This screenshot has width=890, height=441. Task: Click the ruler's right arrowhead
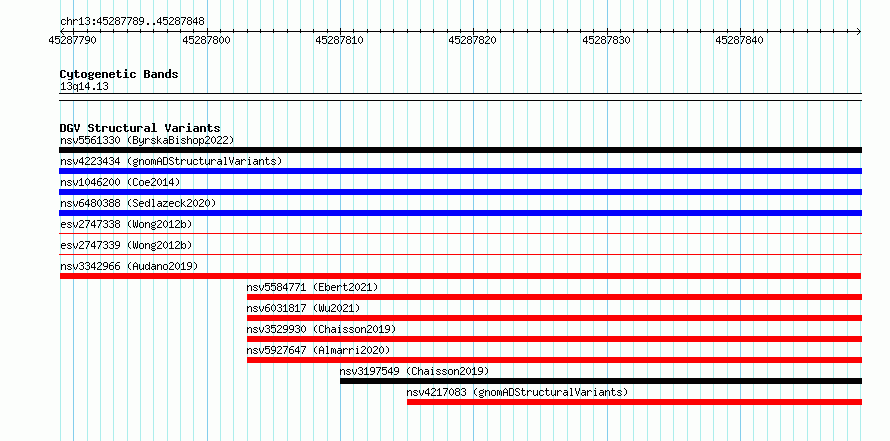tap(859, 31)
